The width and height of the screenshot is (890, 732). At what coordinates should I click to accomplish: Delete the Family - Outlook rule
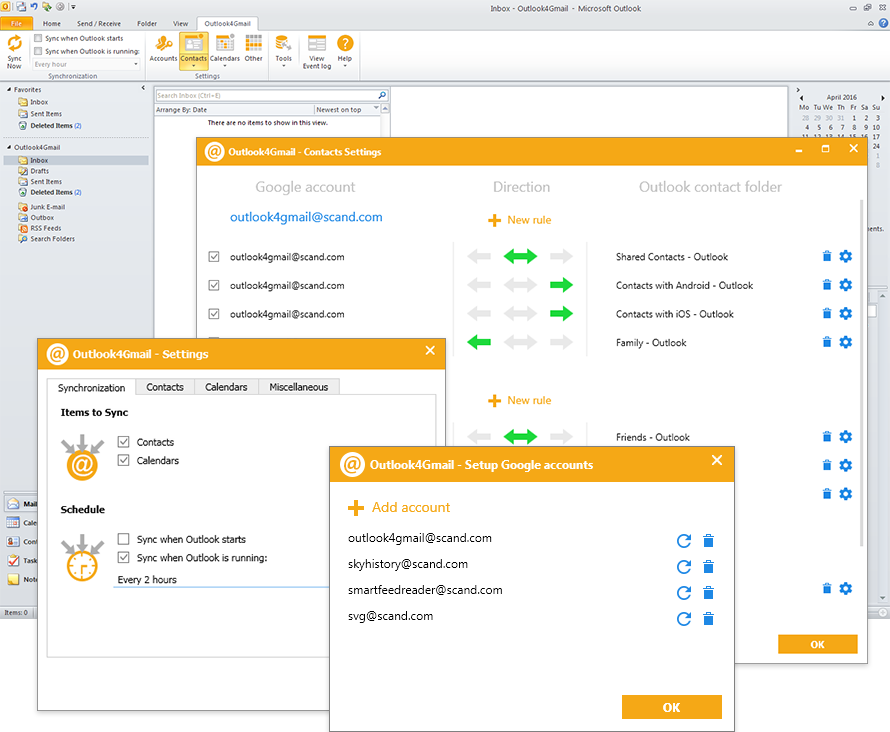[827, 343]
